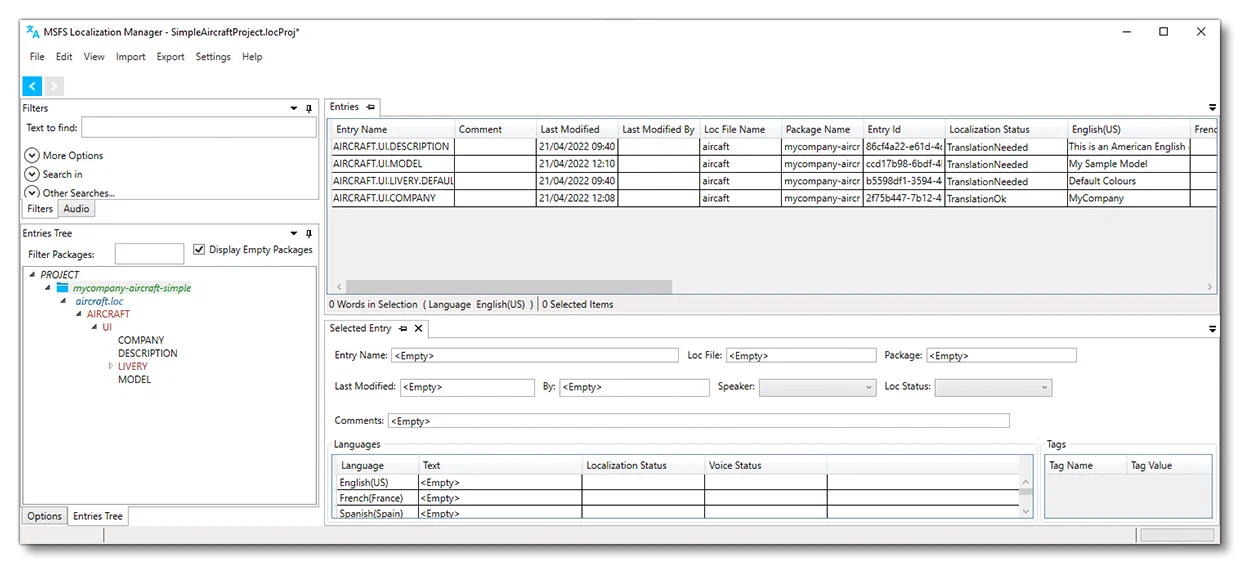
Task: Click the Comments input field
Action: 698,421
